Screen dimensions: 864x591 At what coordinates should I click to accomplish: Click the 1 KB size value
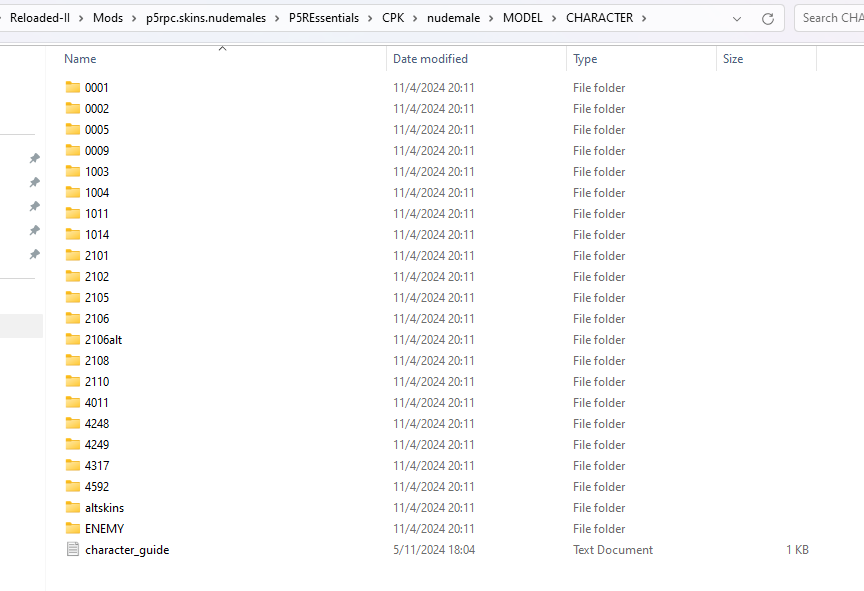click(x=797, y=550)
